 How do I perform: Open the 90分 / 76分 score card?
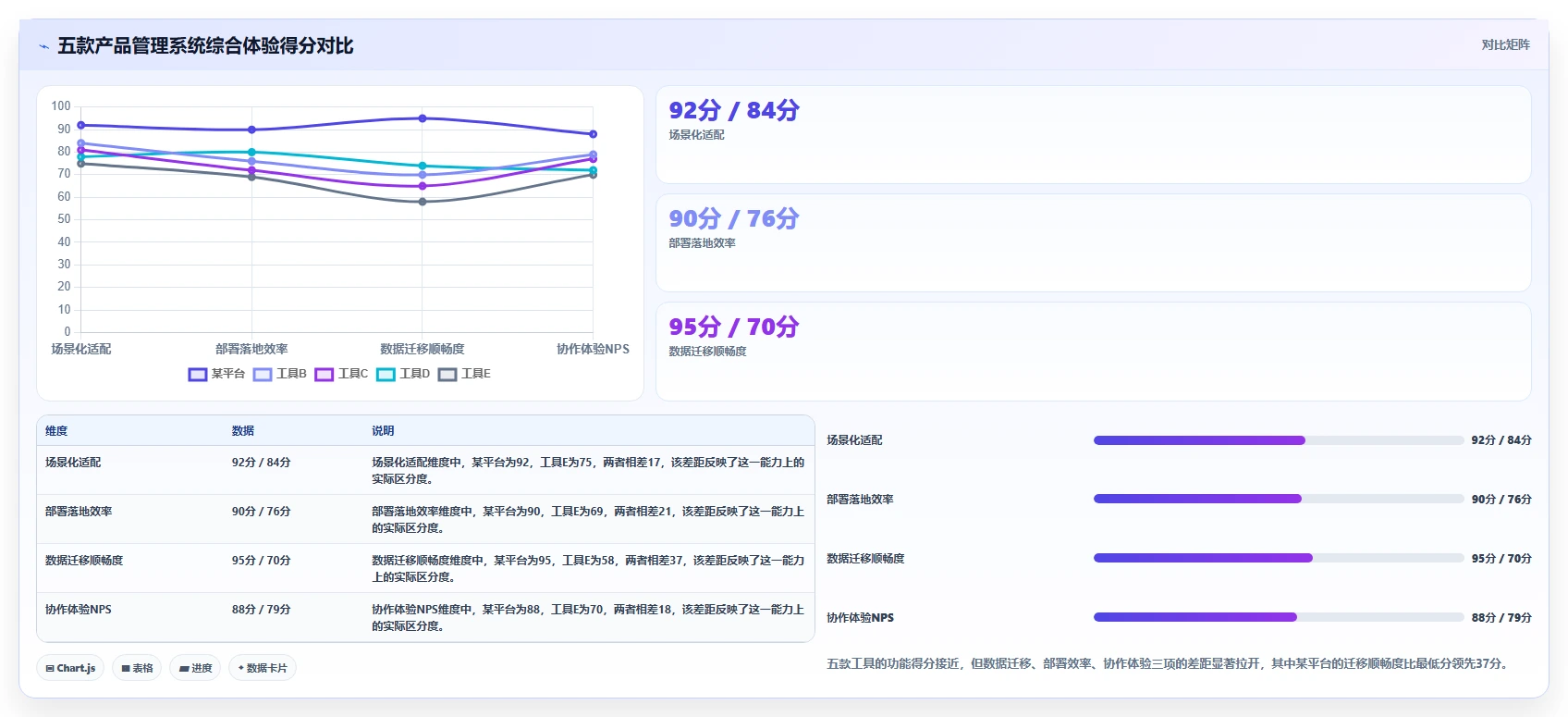(x=1094, y=243)
